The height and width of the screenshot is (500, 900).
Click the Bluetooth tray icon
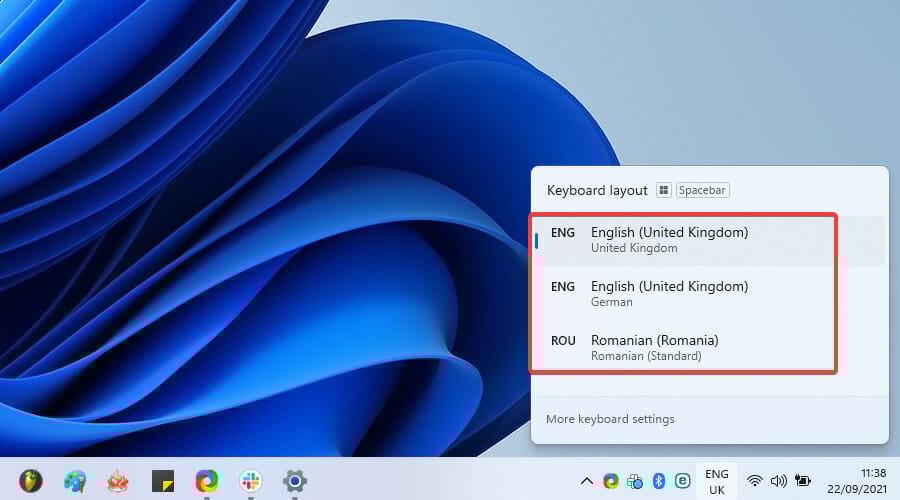pos(659,481)
